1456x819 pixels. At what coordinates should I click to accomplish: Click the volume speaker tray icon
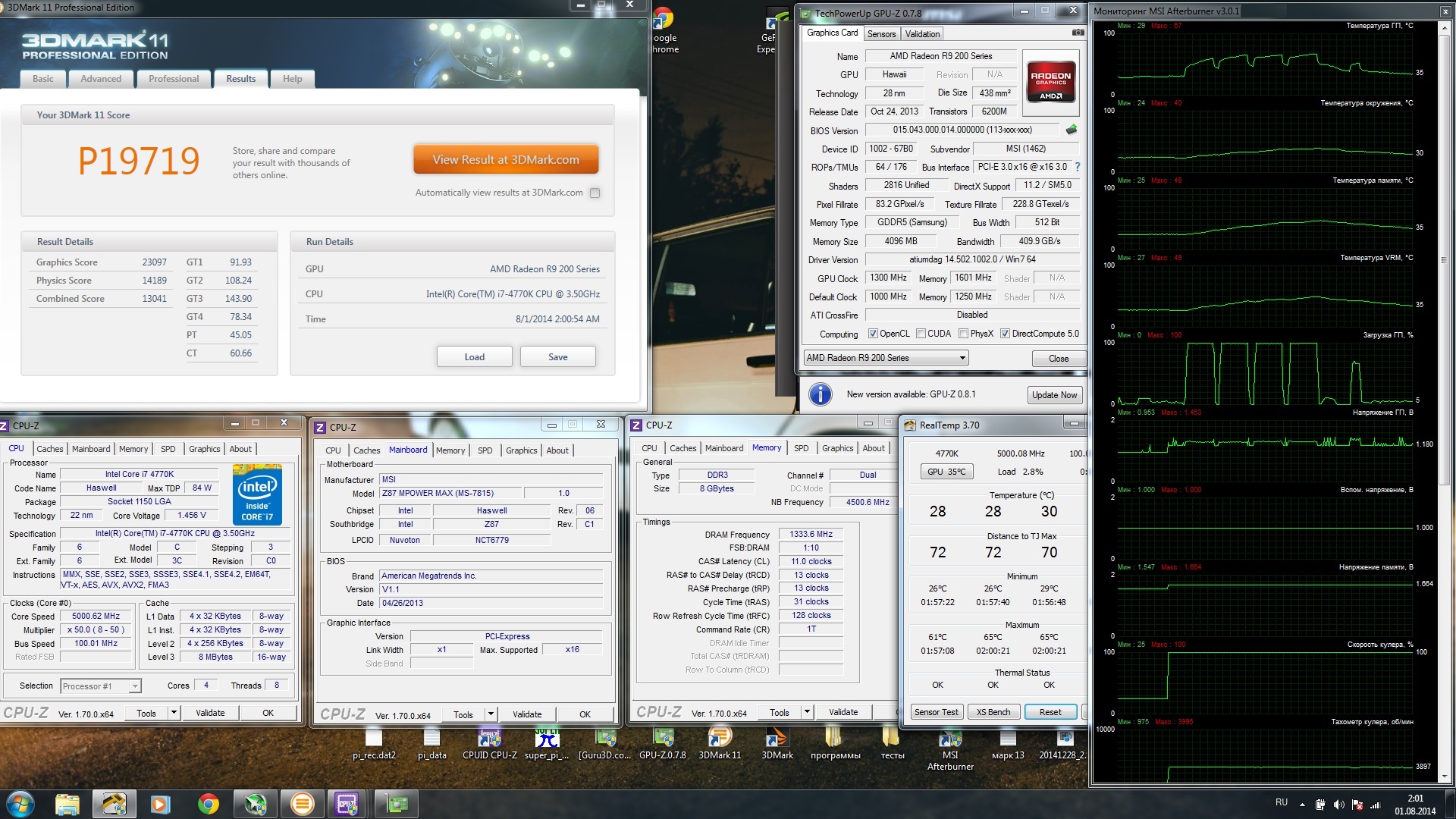pyautogui.click(x=1338, y=805)
